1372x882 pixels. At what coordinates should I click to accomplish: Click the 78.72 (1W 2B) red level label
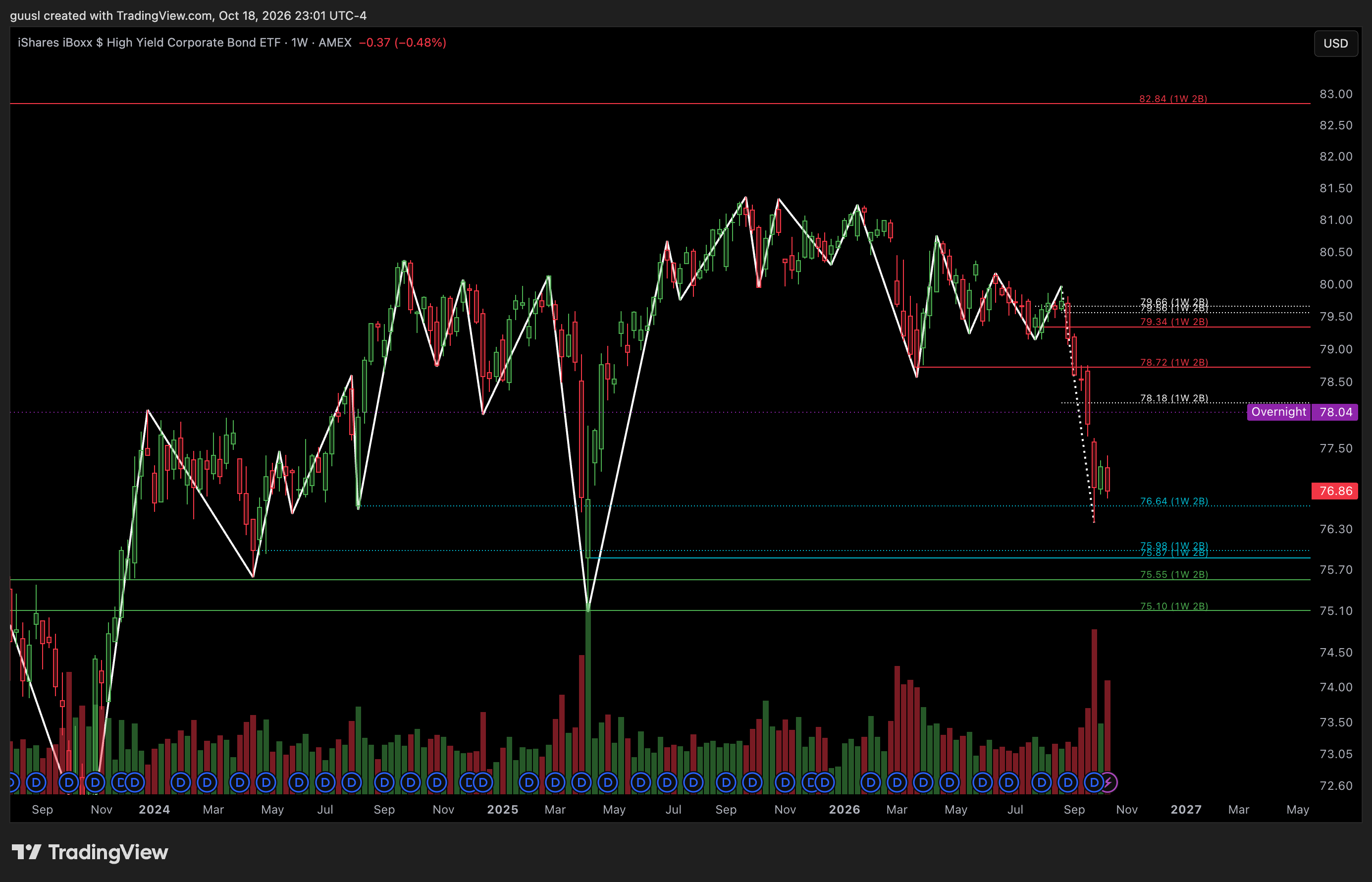(x=1174, y=362)
